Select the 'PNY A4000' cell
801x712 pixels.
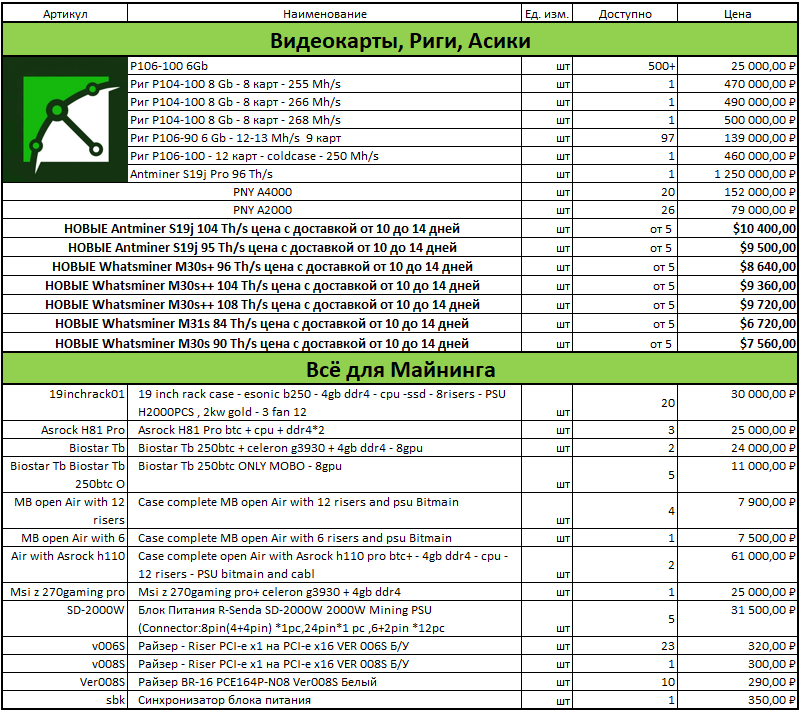tap(262, 192)
